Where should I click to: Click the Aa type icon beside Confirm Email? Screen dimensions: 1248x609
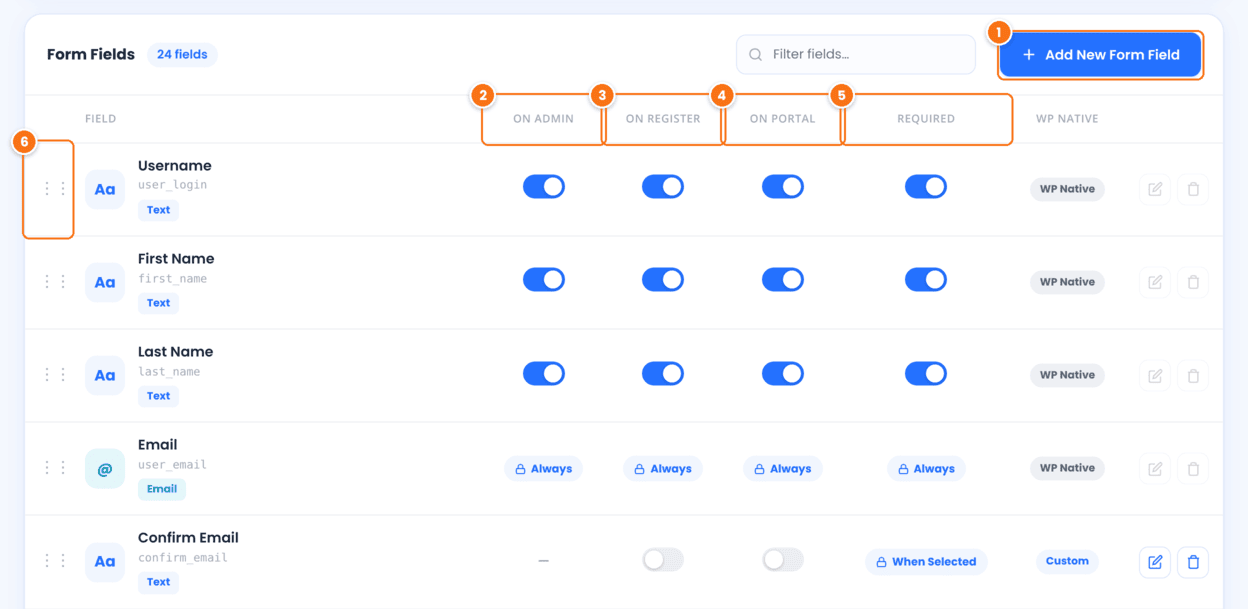(x=105, y=561)
